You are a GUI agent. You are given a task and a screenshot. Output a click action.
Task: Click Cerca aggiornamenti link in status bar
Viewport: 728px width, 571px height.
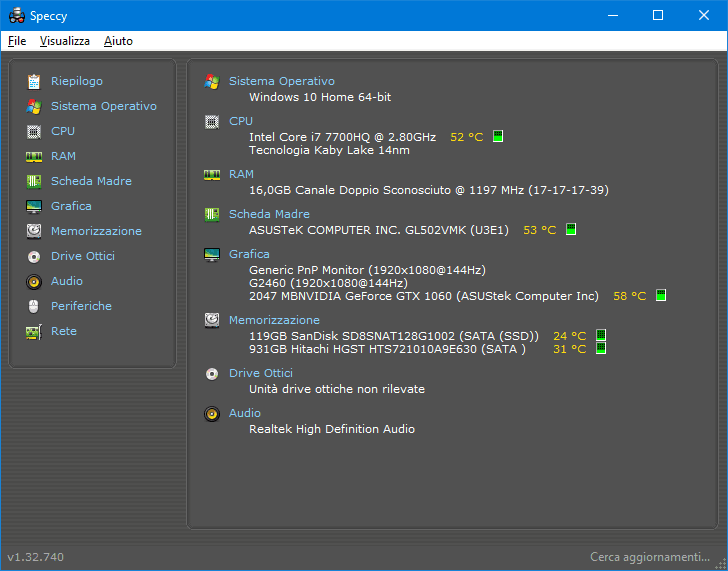(x=650, y=556)
